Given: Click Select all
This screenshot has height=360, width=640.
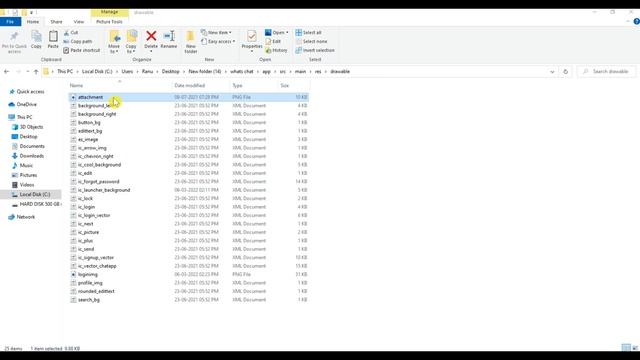Looking at the screenshot, I should 309,33.
